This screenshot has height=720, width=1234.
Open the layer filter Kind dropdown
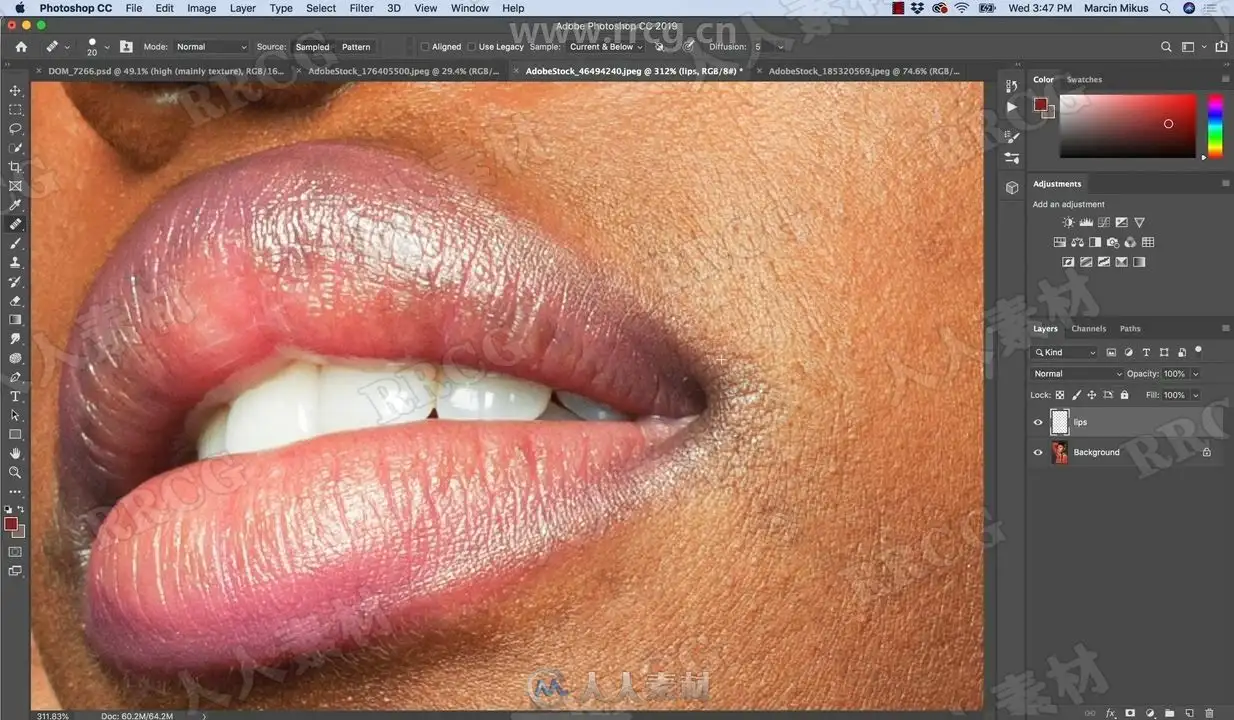1065,352
